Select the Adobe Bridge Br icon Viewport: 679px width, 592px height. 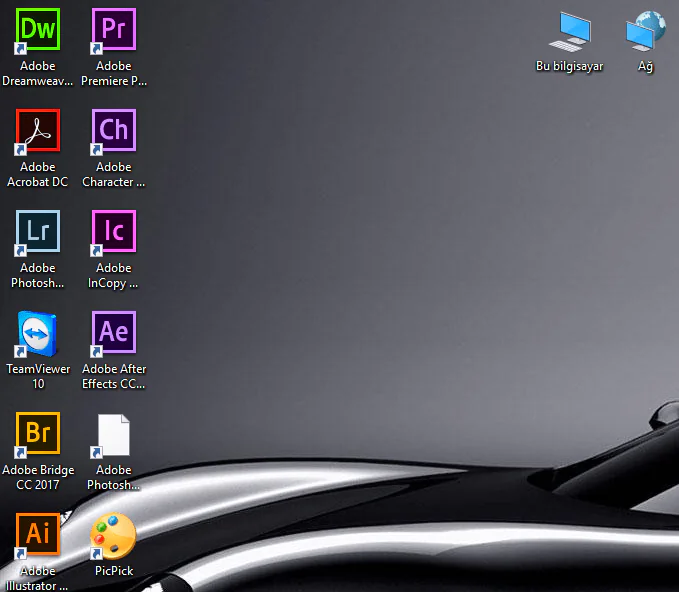tap(38, 434)
